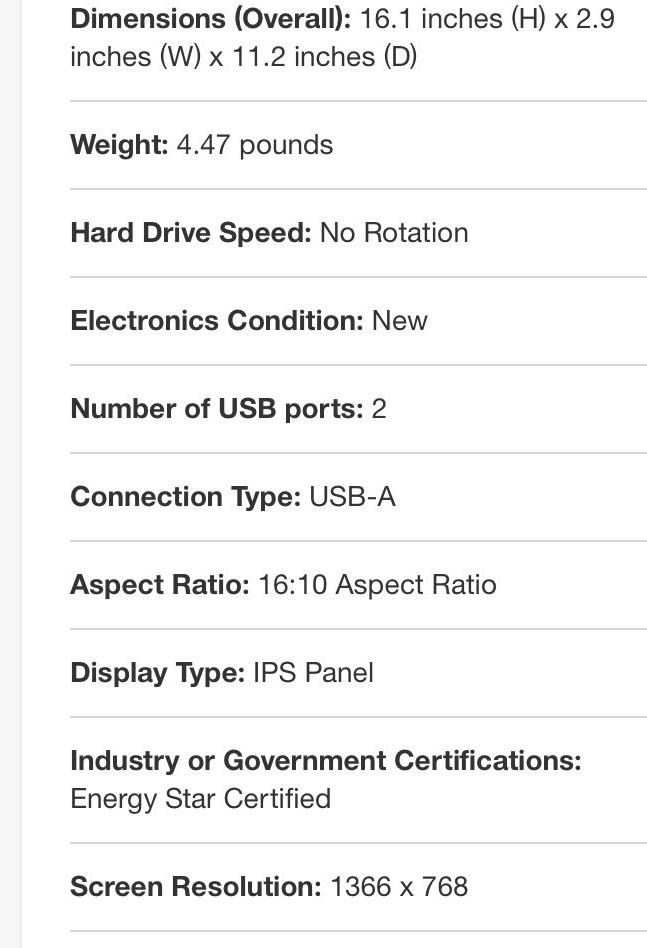647x948 pixels.
Task: Select the Connection Type label
Action: tap(186, 497)
